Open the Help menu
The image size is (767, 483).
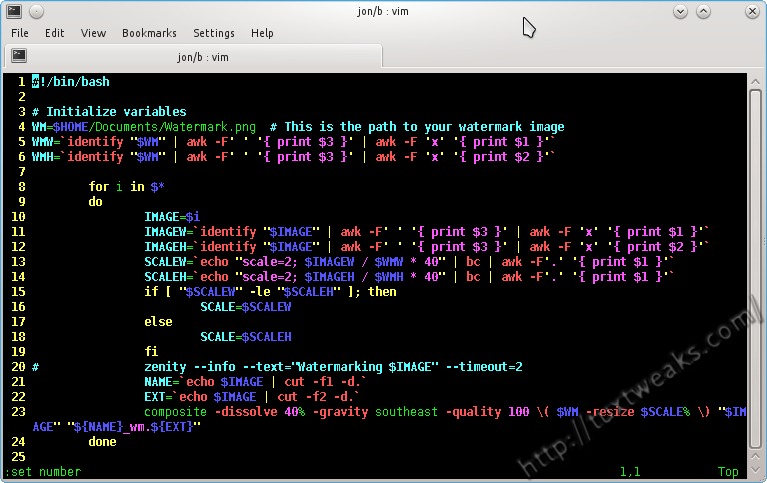click(x=262, y=33)
